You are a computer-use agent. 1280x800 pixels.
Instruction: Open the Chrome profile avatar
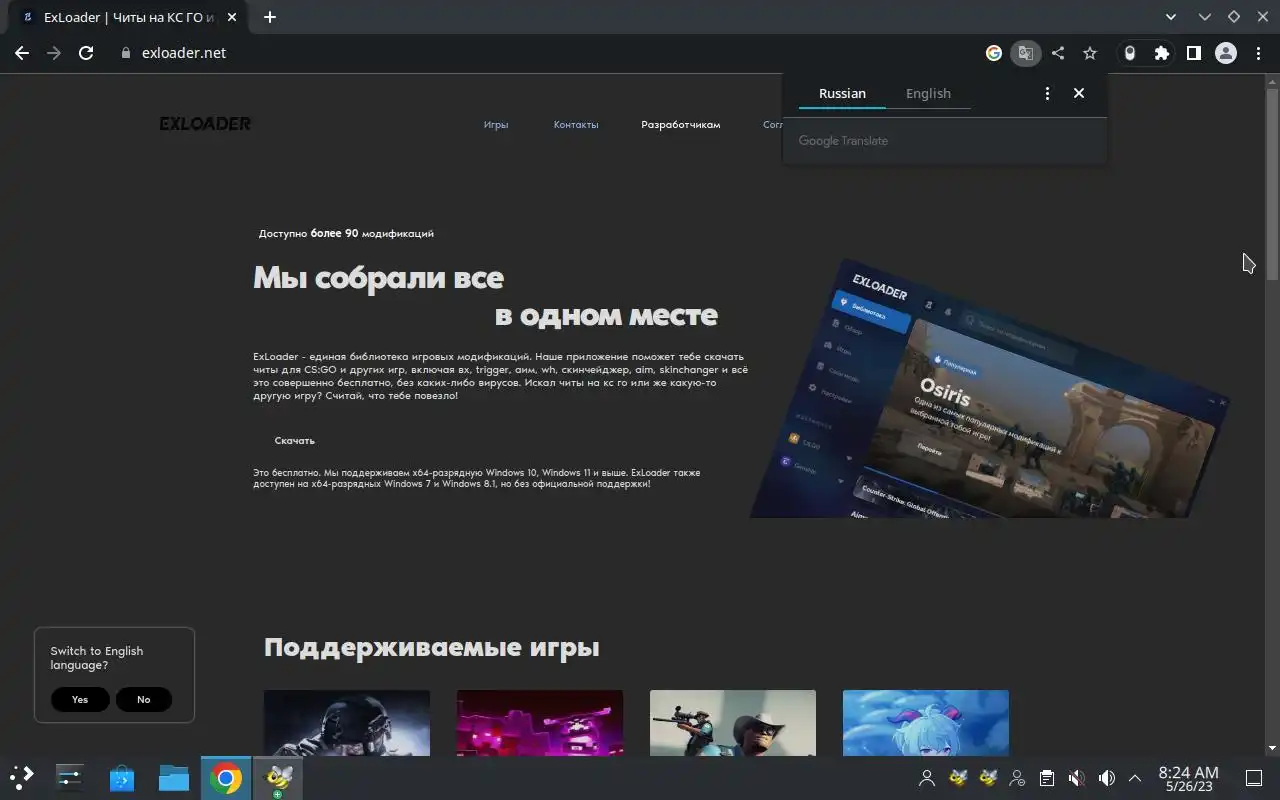click(x=1226, y=53)
